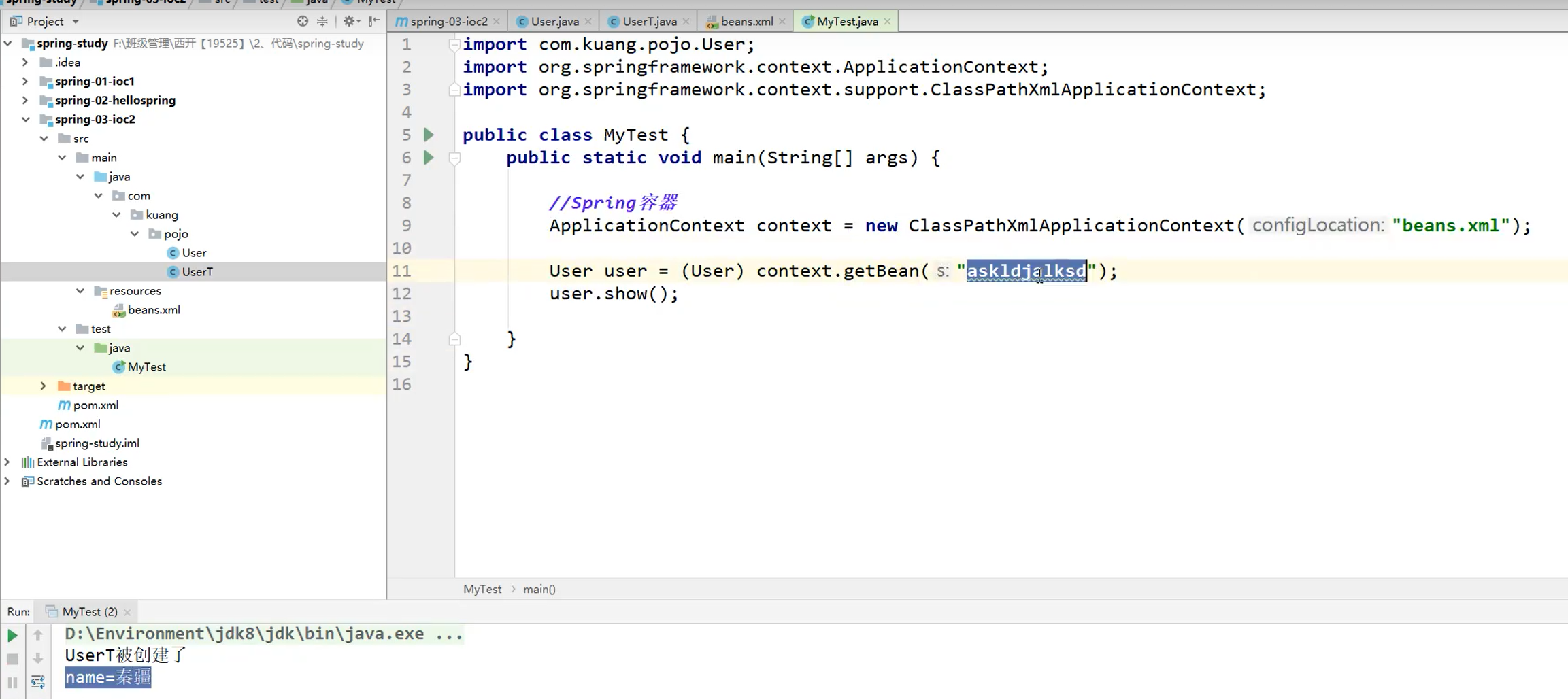This screenshot has width=1568, height=699.
Task: Collapse the spring-study root node
Action: coord(8,43)
